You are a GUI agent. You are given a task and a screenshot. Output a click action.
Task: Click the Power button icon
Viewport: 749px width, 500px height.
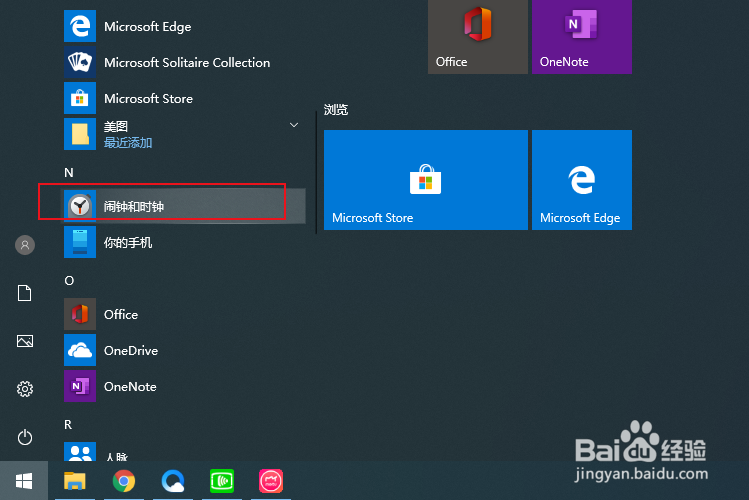[x=25, y=437]
